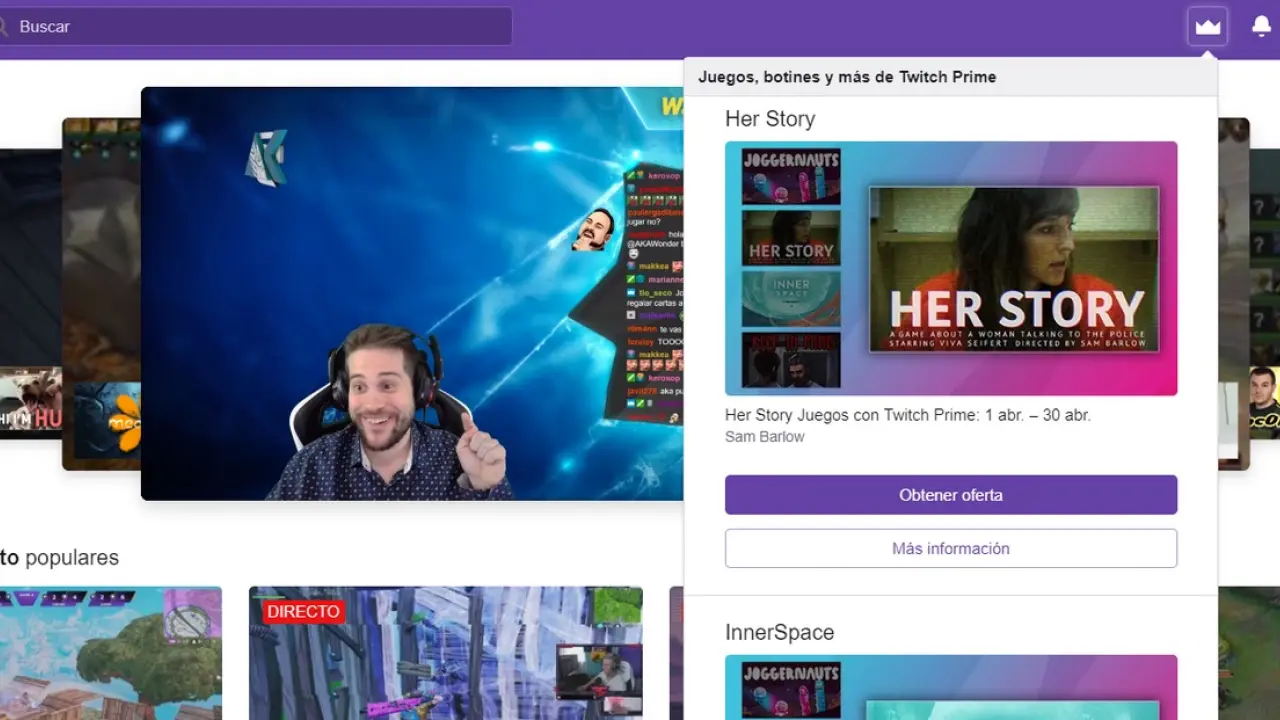This screenshot has width=1280, height=720.
Task: Click in the Buscar search field
Action: (260, 27)
